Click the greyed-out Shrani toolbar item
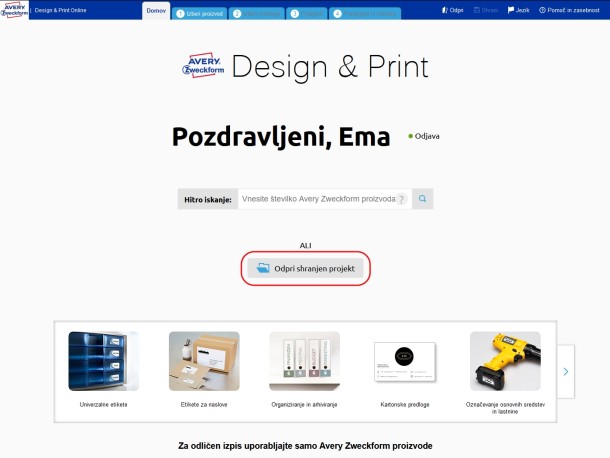The width and height of the screenshot is (610, 458). click(486, 10)
